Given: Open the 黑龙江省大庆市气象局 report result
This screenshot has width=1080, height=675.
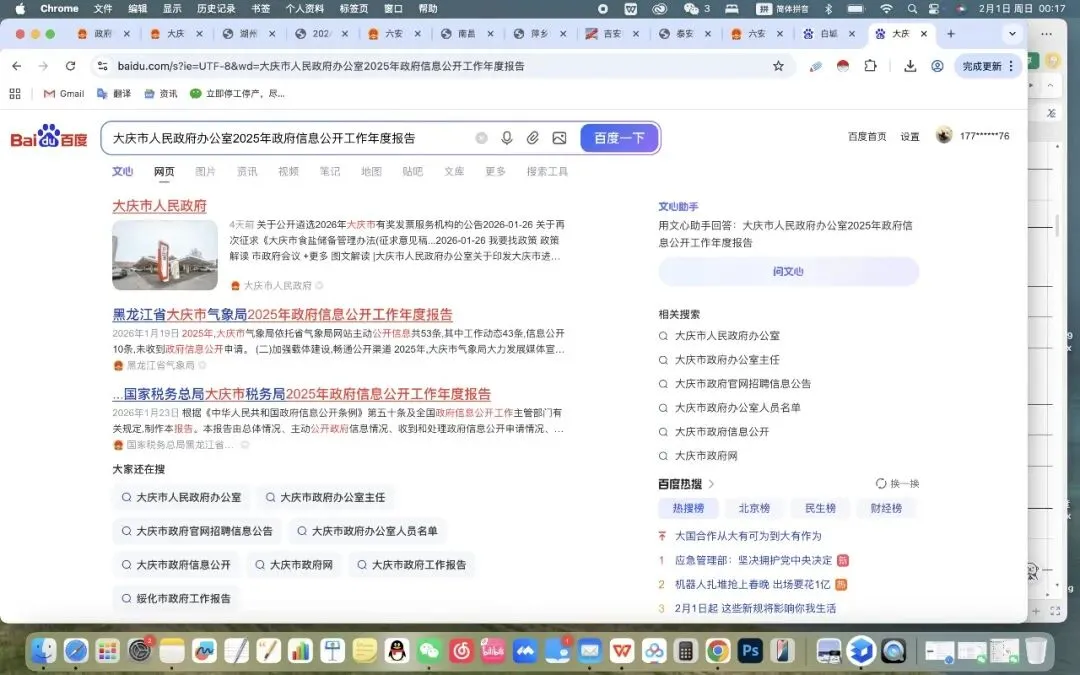Looking at the screenshot, I should 282,315.
